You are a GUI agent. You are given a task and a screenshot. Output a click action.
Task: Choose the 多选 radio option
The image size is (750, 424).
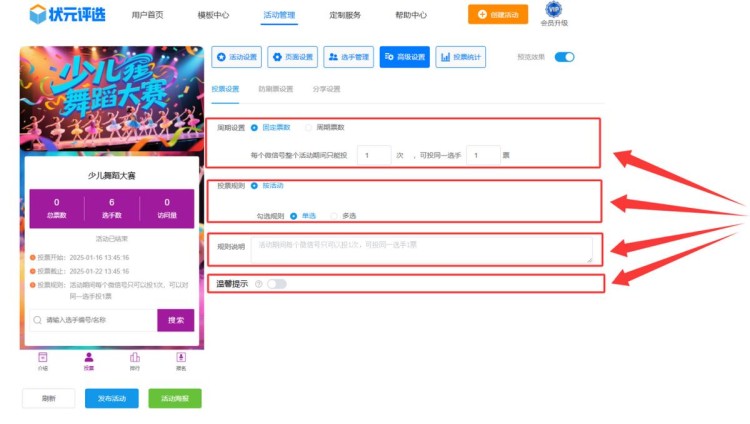click(x=343, y=215)
